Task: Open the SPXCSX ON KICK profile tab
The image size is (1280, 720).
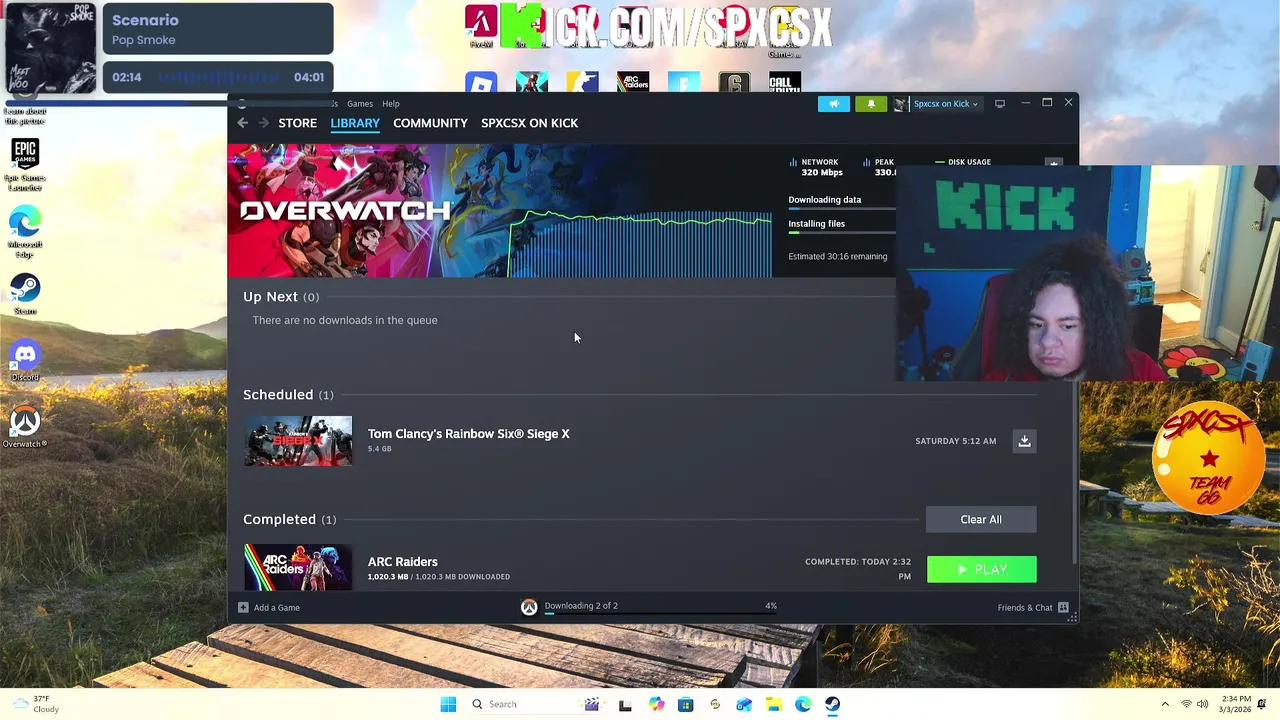Action: click(529, 123)
